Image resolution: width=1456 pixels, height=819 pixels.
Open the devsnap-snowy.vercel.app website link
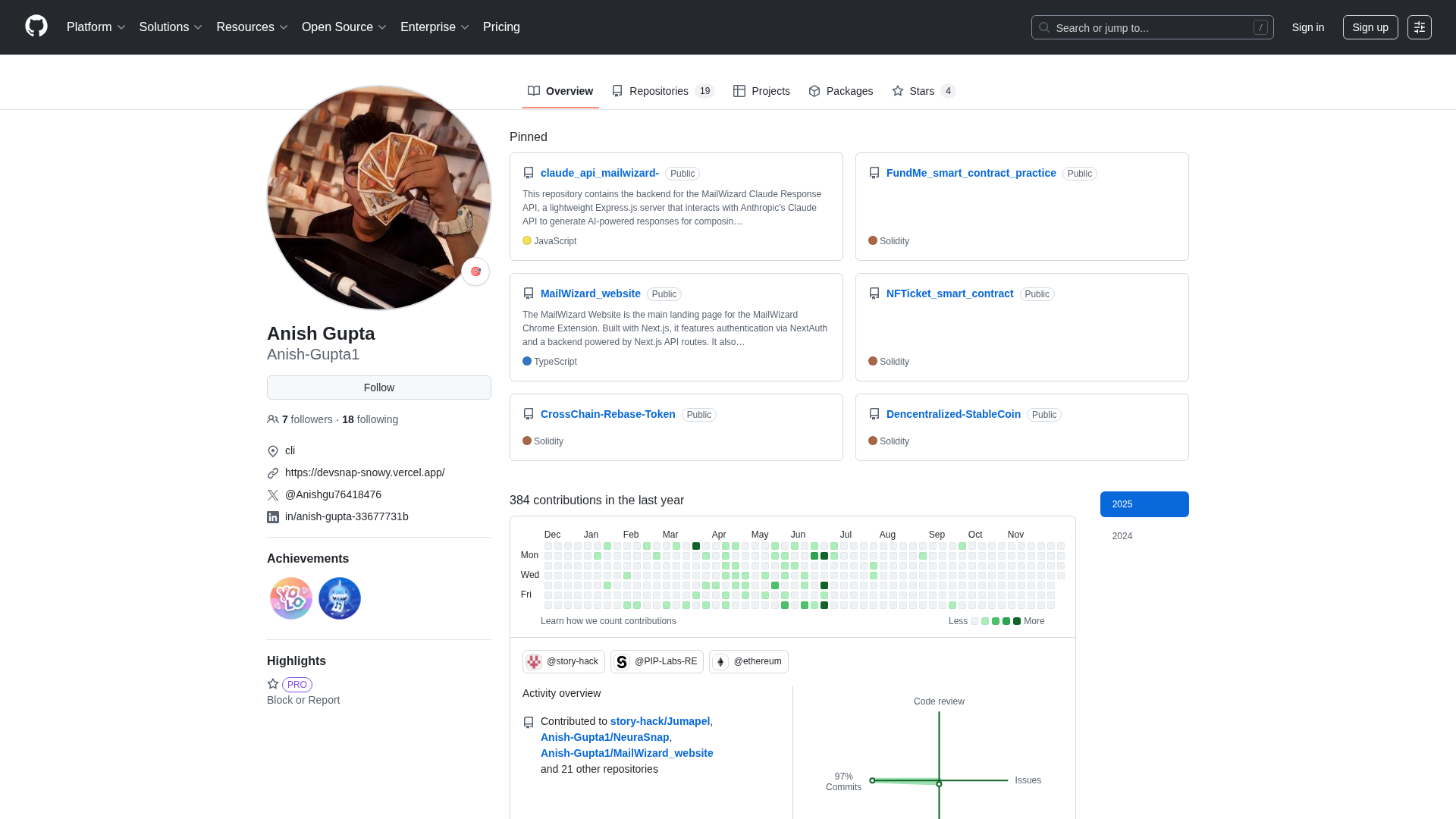coord(365,472)
